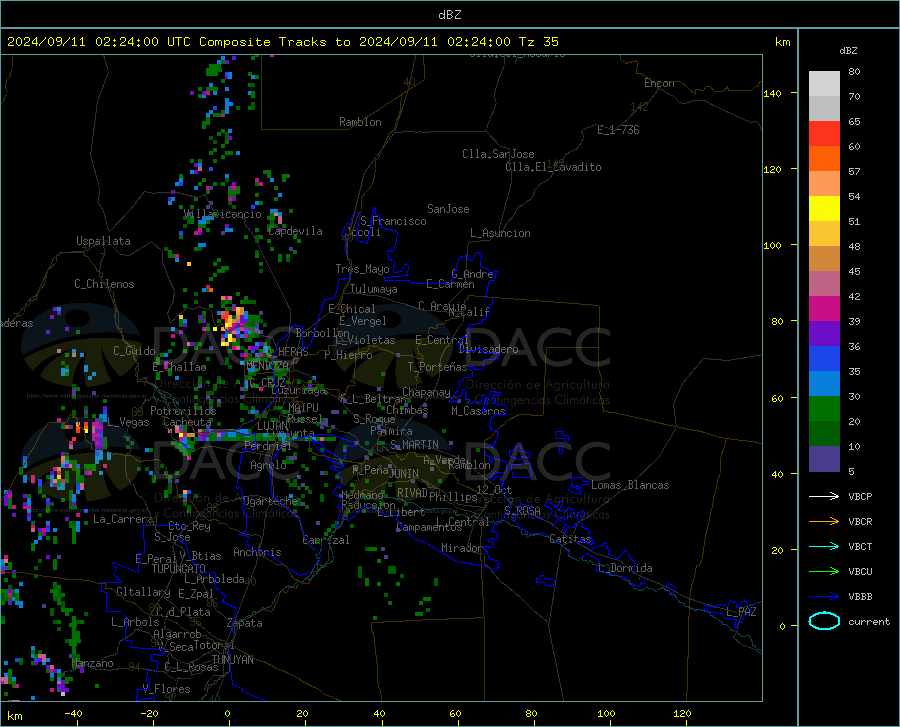Click the Capdevila label on map
Image resolution: width=900 pixels, height=727 pixels.
tap(295, 231)
